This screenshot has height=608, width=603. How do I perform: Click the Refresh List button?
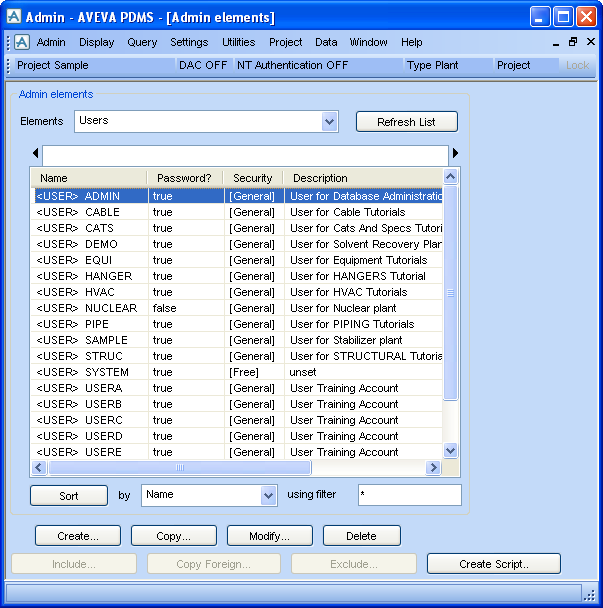(x=406, y=122)
